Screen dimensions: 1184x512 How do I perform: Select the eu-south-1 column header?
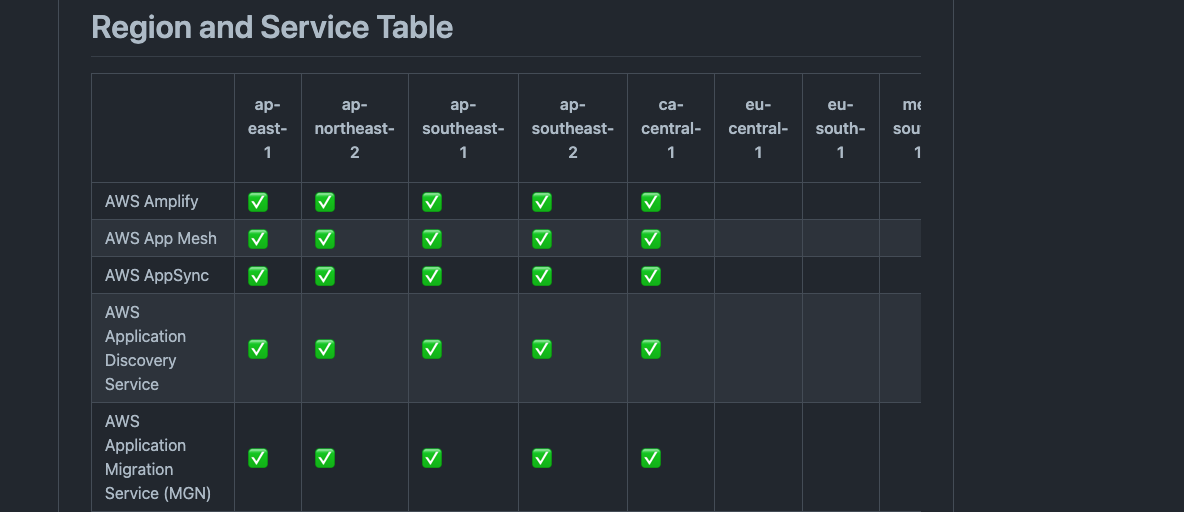point(840,128)
